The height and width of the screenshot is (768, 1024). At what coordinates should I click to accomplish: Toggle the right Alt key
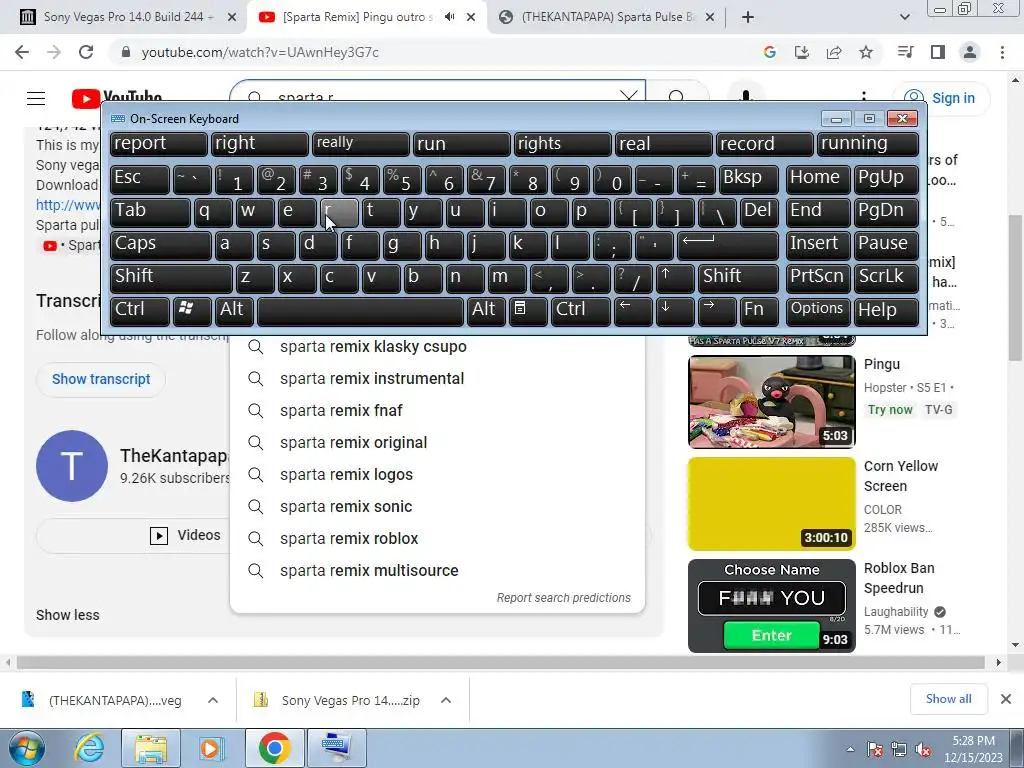486,310
